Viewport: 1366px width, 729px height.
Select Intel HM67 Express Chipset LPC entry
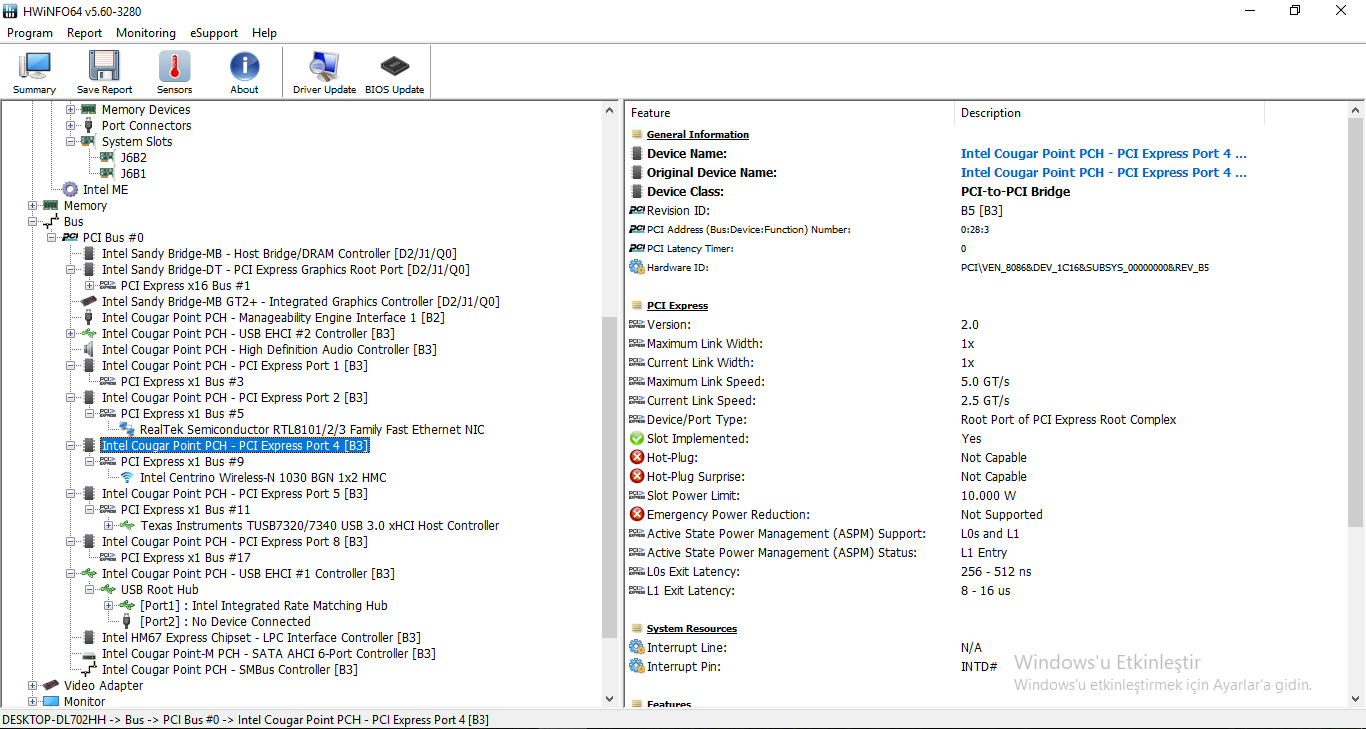261,637
